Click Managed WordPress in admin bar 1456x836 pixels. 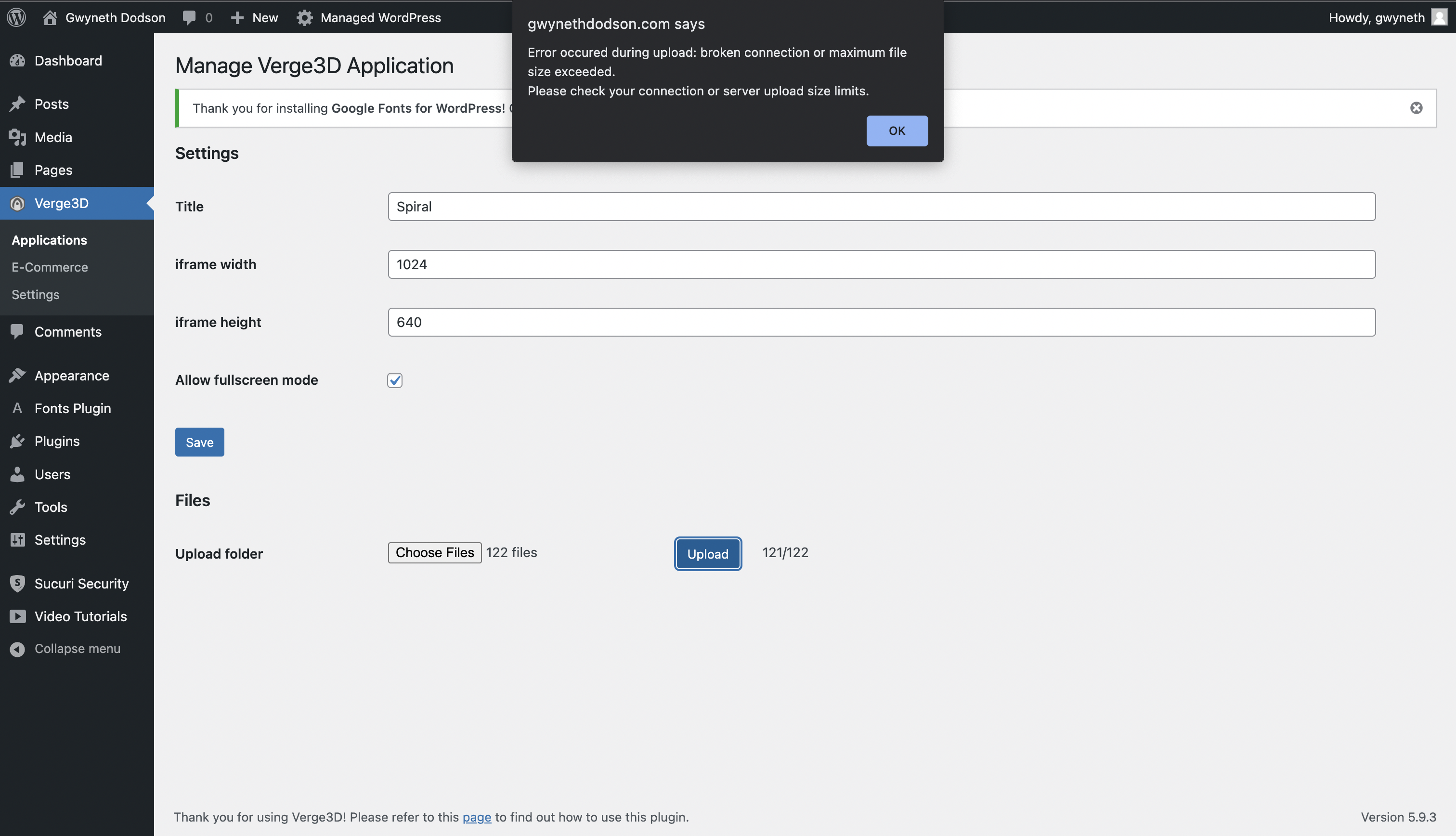(380, 18)
